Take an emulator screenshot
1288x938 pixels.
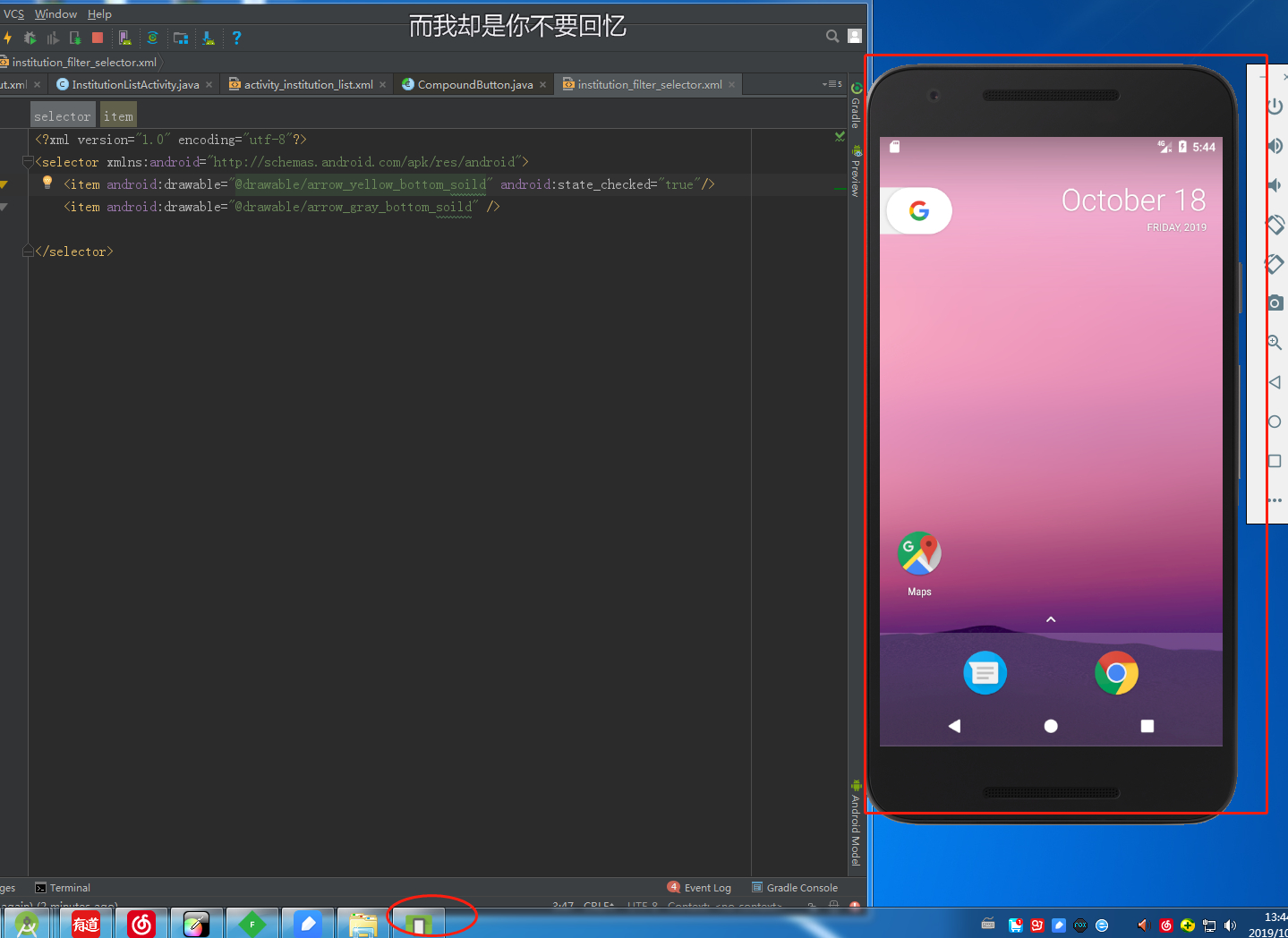pyautogui.click(x=1275, y=303)
